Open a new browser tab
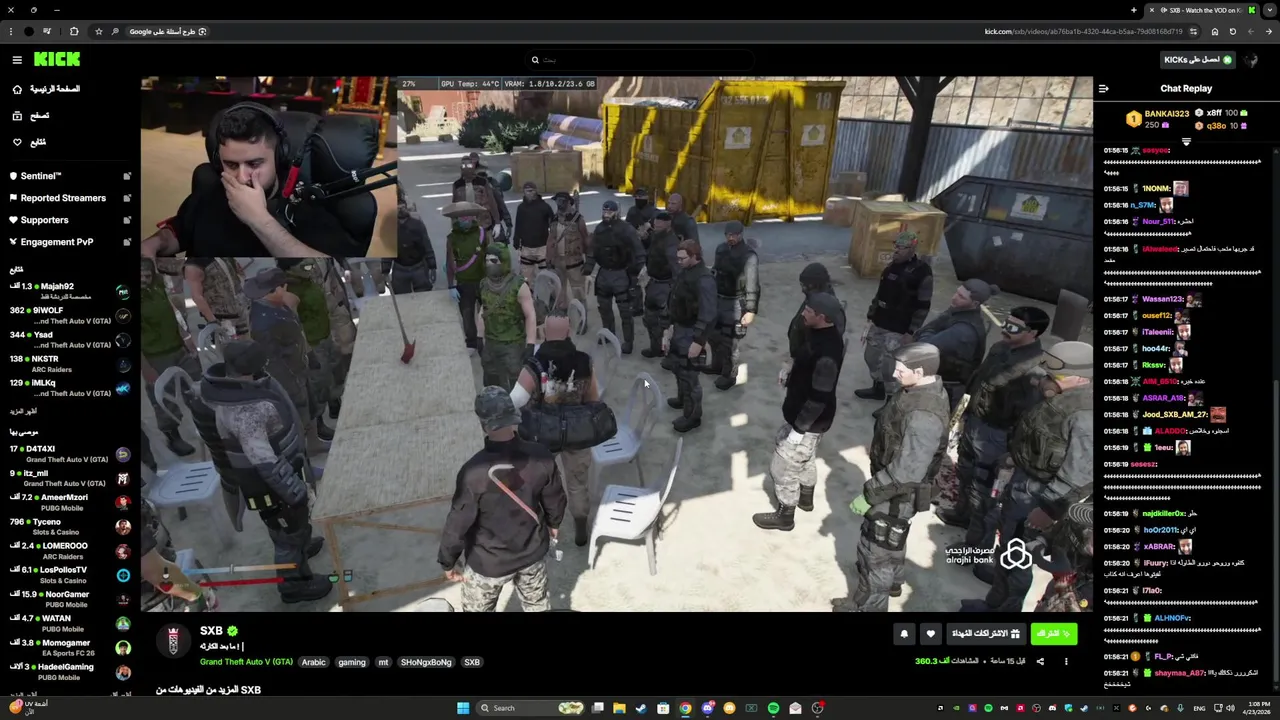The height and width of the screenshot is (720, 1280). point(1134,10)
